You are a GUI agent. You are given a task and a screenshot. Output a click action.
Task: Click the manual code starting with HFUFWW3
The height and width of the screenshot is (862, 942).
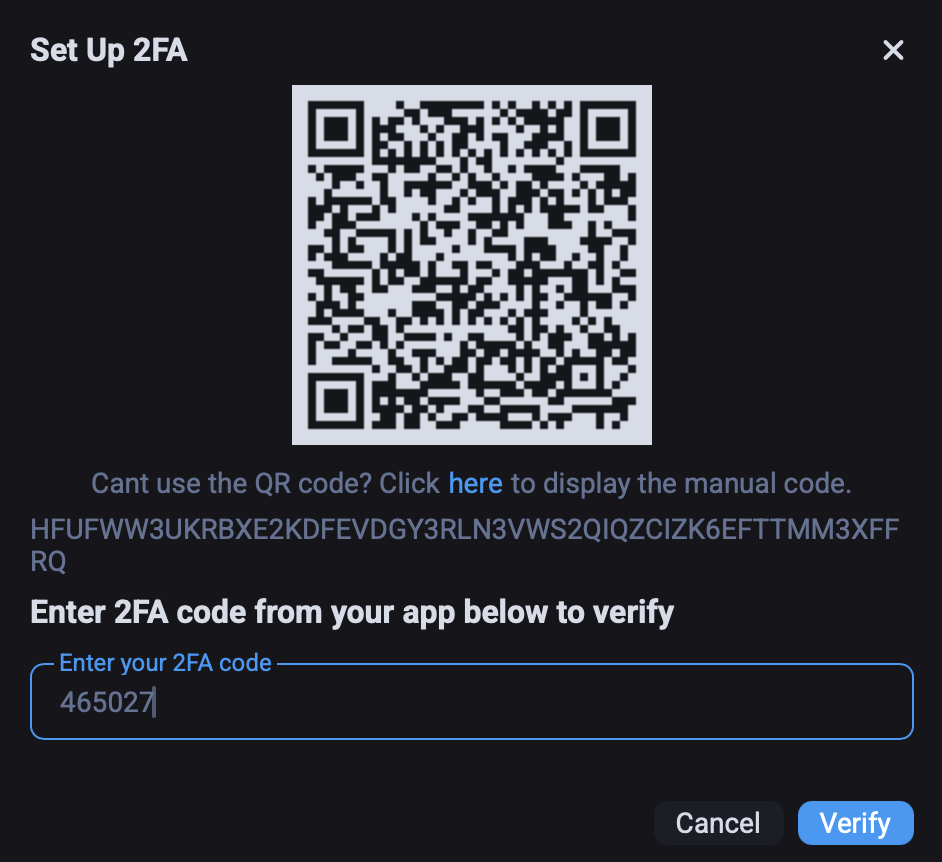click(464, 545)
